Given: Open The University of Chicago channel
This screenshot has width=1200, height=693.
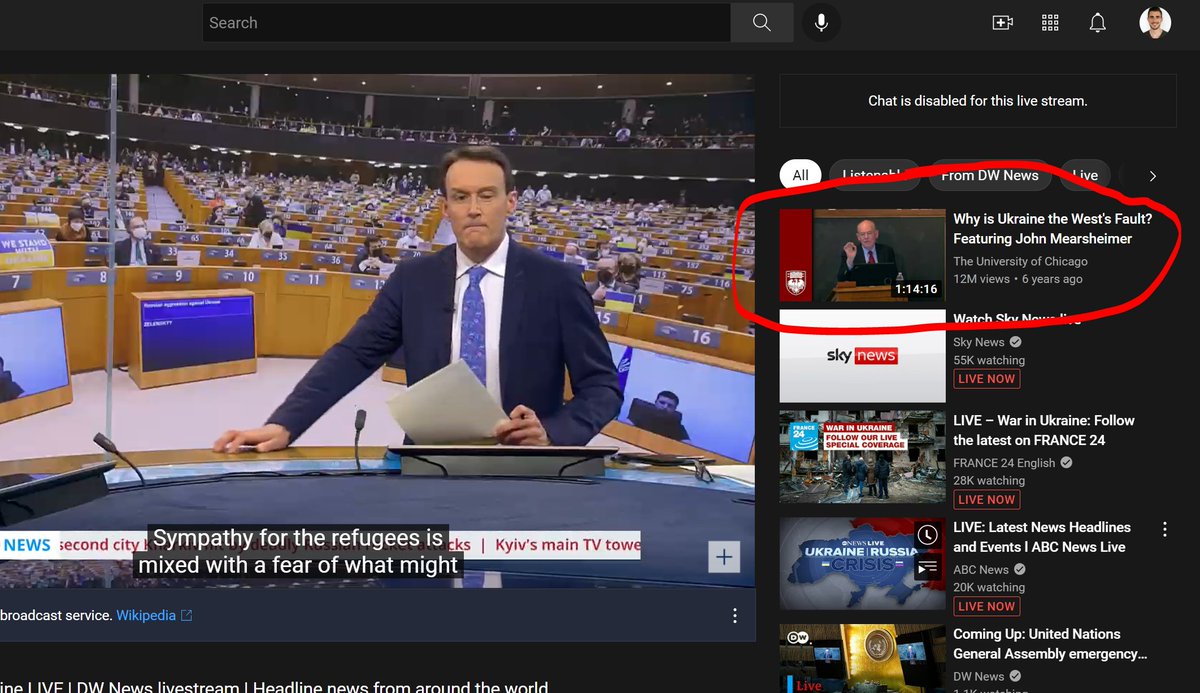Looking at the screenshot, I should pyautogui.click(x=1020, y=261).
